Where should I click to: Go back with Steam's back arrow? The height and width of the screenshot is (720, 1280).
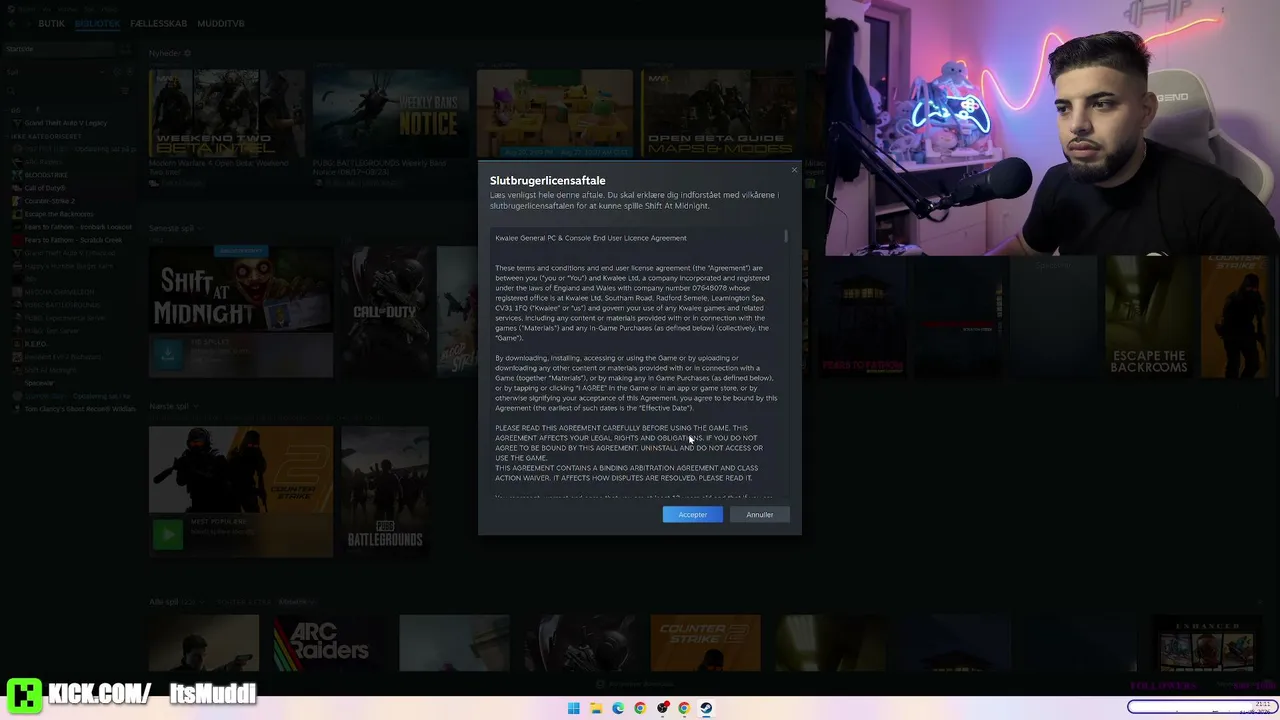point(10,23)
